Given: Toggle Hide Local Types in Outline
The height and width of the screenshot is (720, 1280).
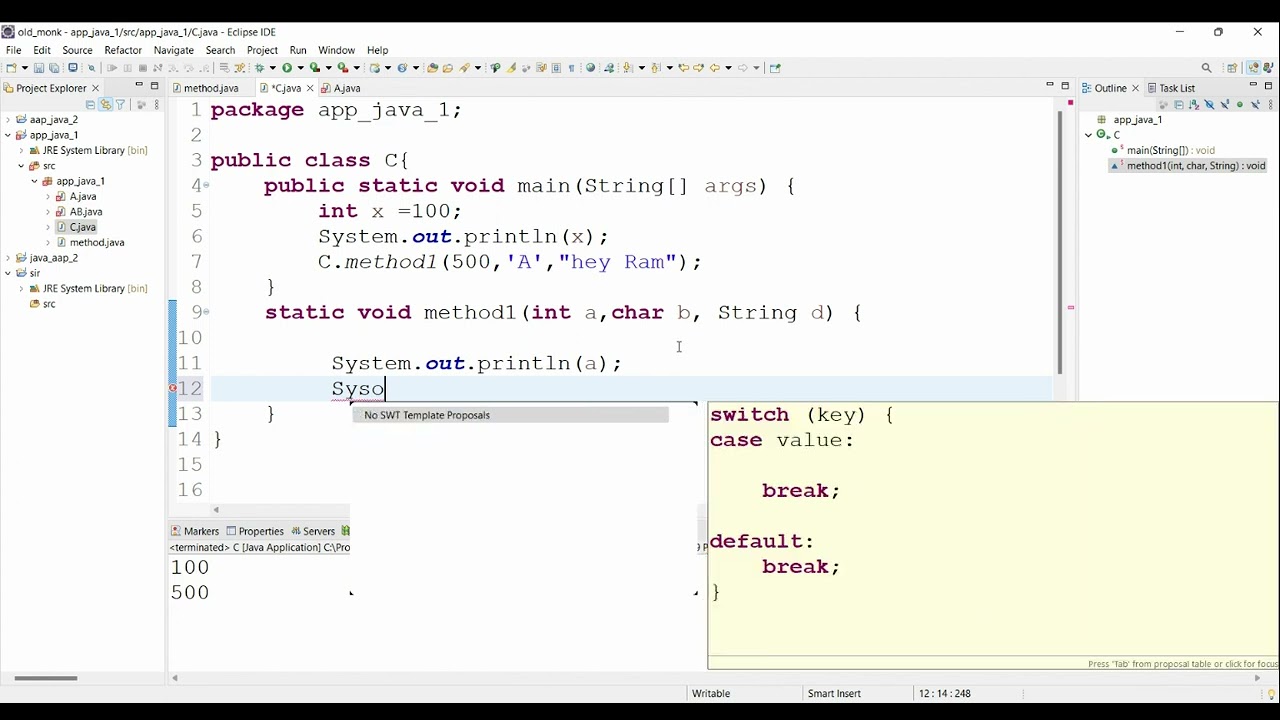Looking at the screenshot, I should pos(1255,105).
